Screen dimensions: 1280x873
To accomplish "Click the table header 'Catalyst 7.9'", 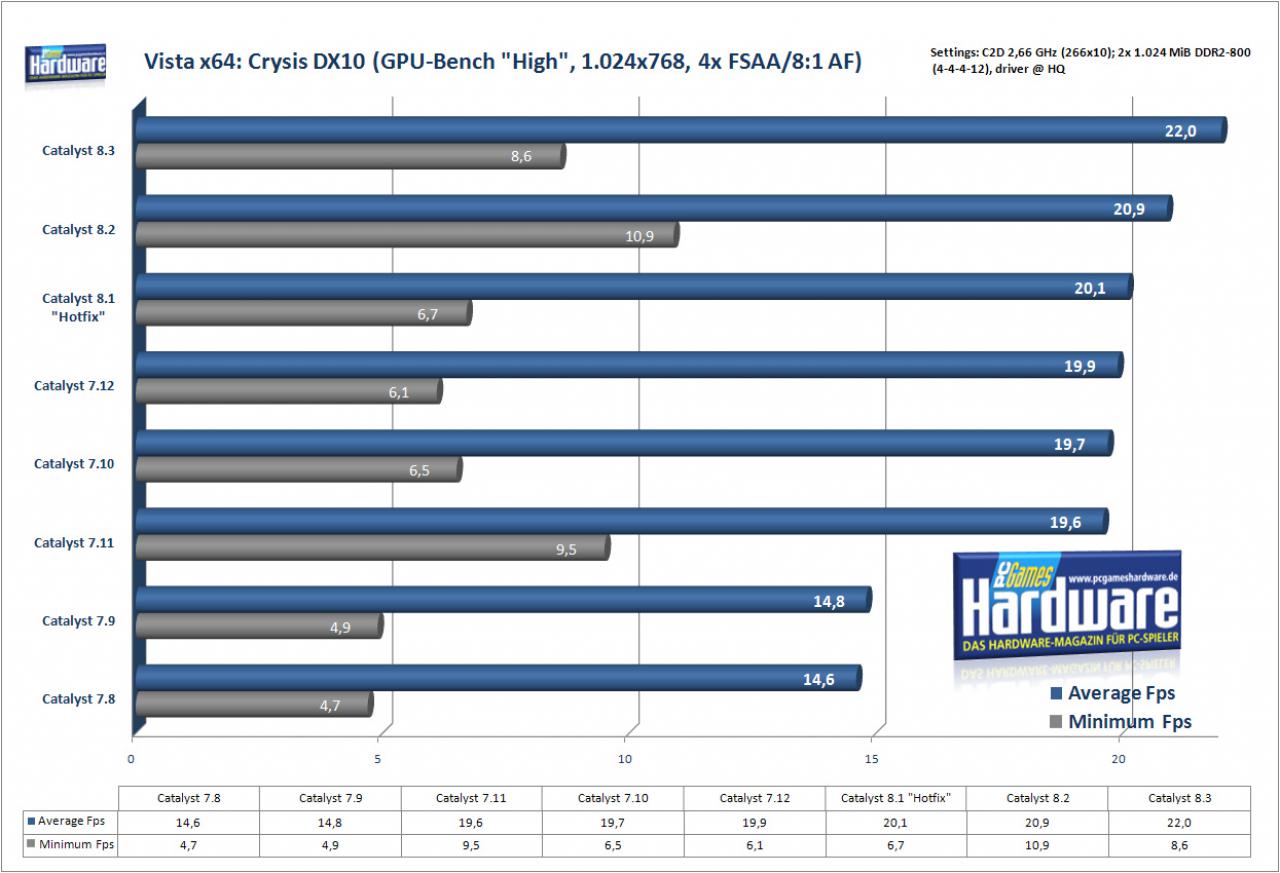I will [x=331, y=798].
